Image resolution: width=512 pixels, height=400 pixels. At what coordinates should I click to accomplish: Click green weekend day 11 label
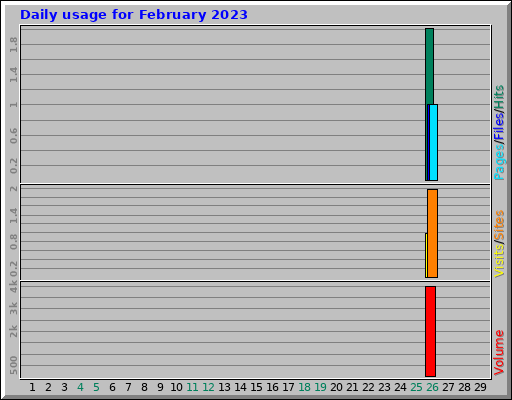pyautogui.click(x=192, y=387)
